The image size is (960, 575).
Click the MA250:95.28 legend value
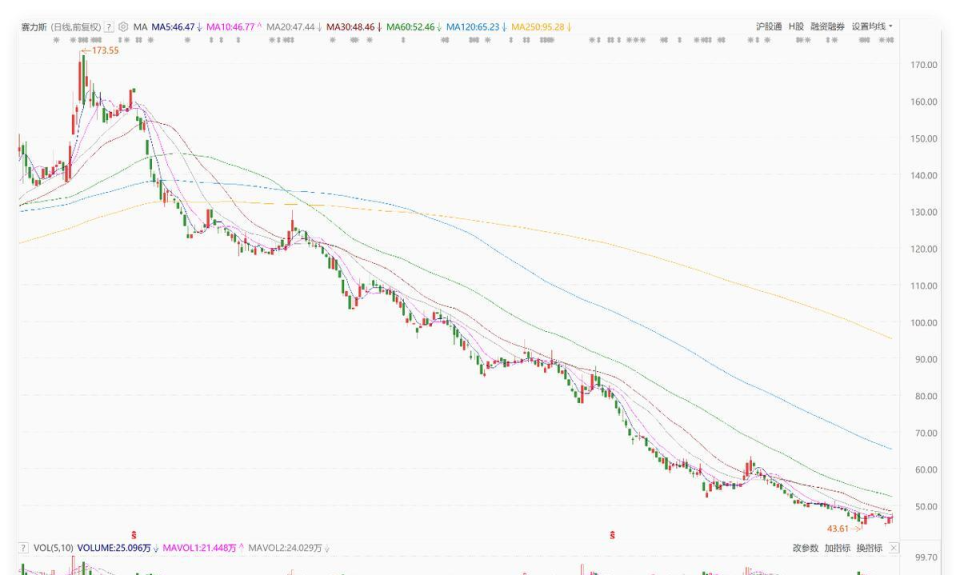click(x=538, y=27)
